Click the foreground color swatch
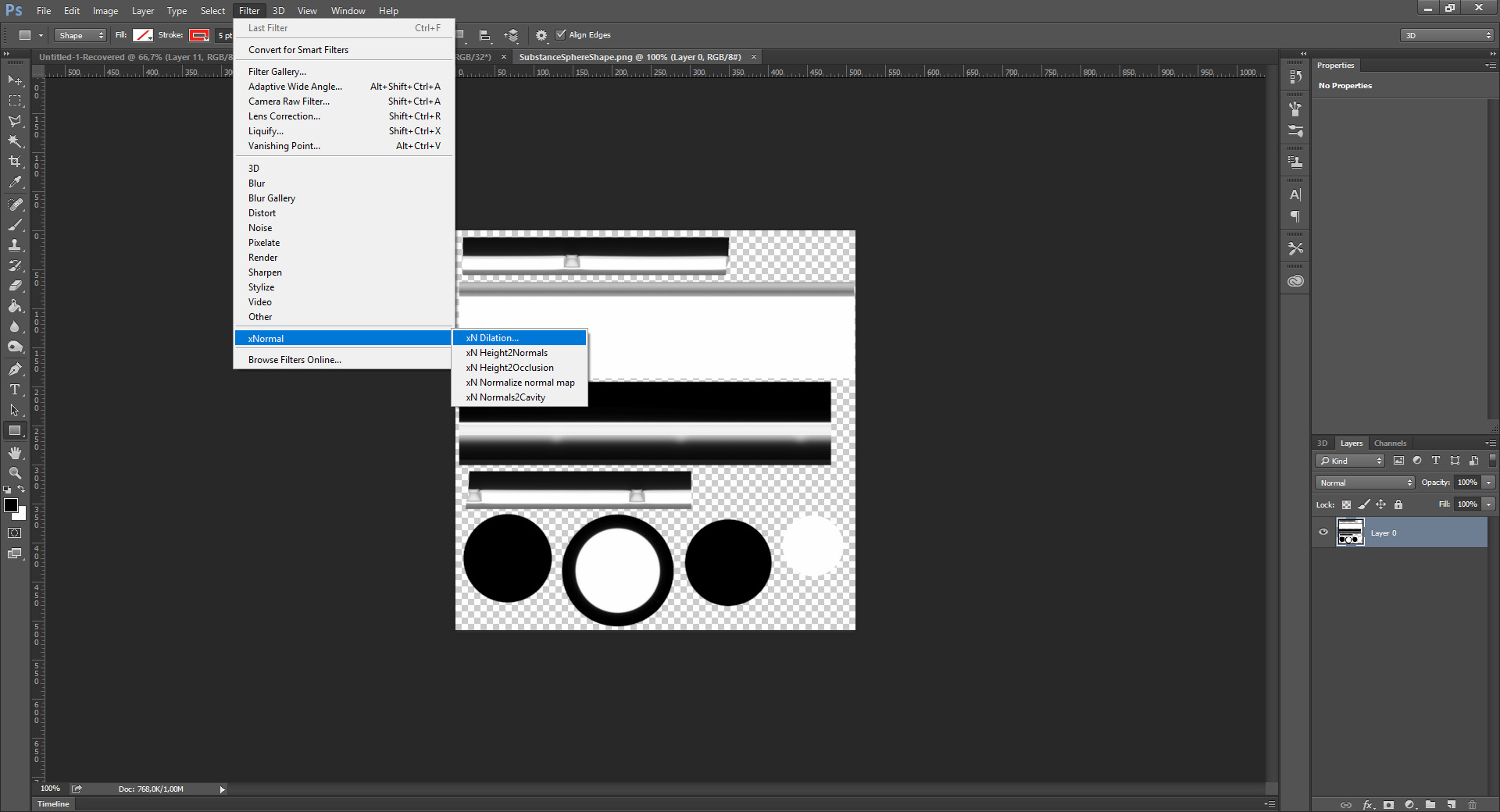Screen dimensions: 1500x812 (x=11, y=505)
